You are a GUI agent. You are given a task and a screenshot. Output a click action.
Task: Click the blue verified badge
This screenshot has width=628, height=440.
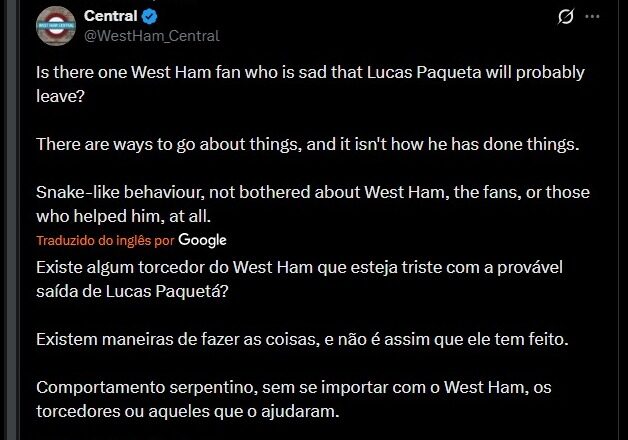(149, 16)
